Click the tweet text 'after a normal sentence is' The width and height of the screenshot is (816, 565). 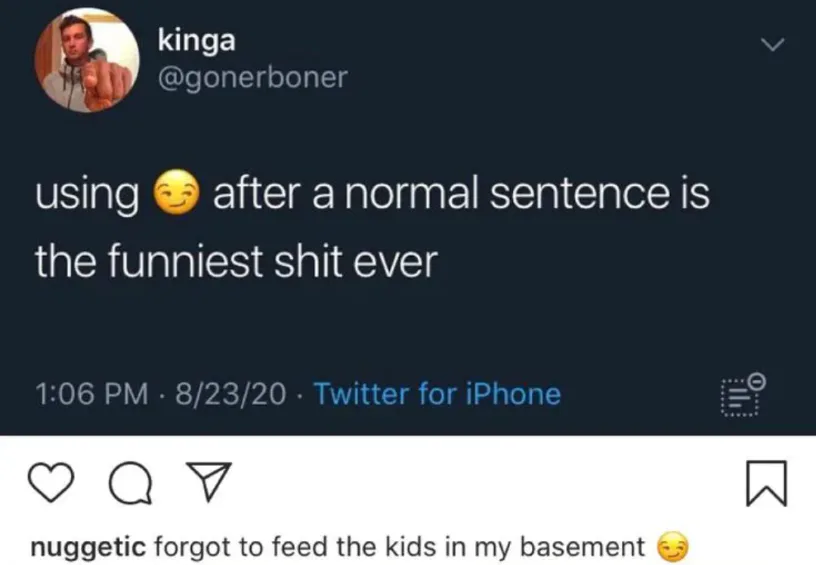click(x=460, y=193)
